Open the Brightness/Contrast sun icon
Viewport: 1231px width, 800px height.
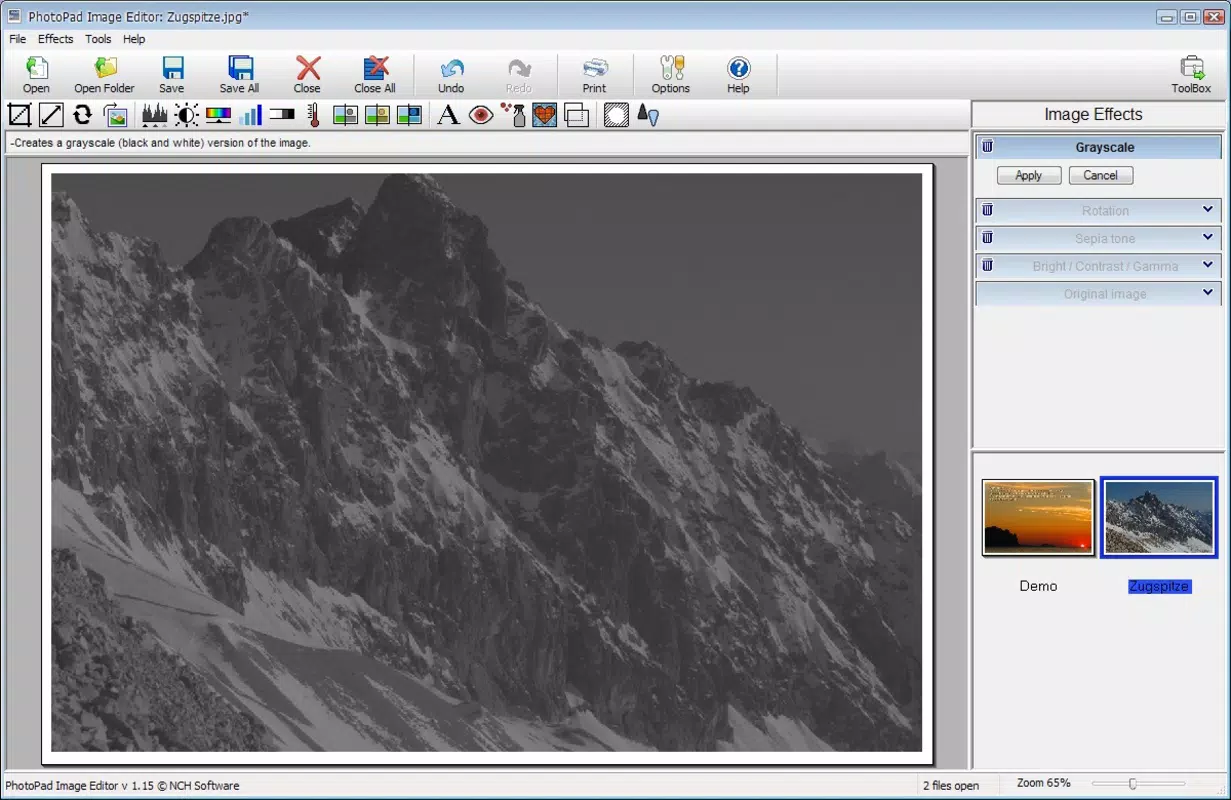click(186, 115)
